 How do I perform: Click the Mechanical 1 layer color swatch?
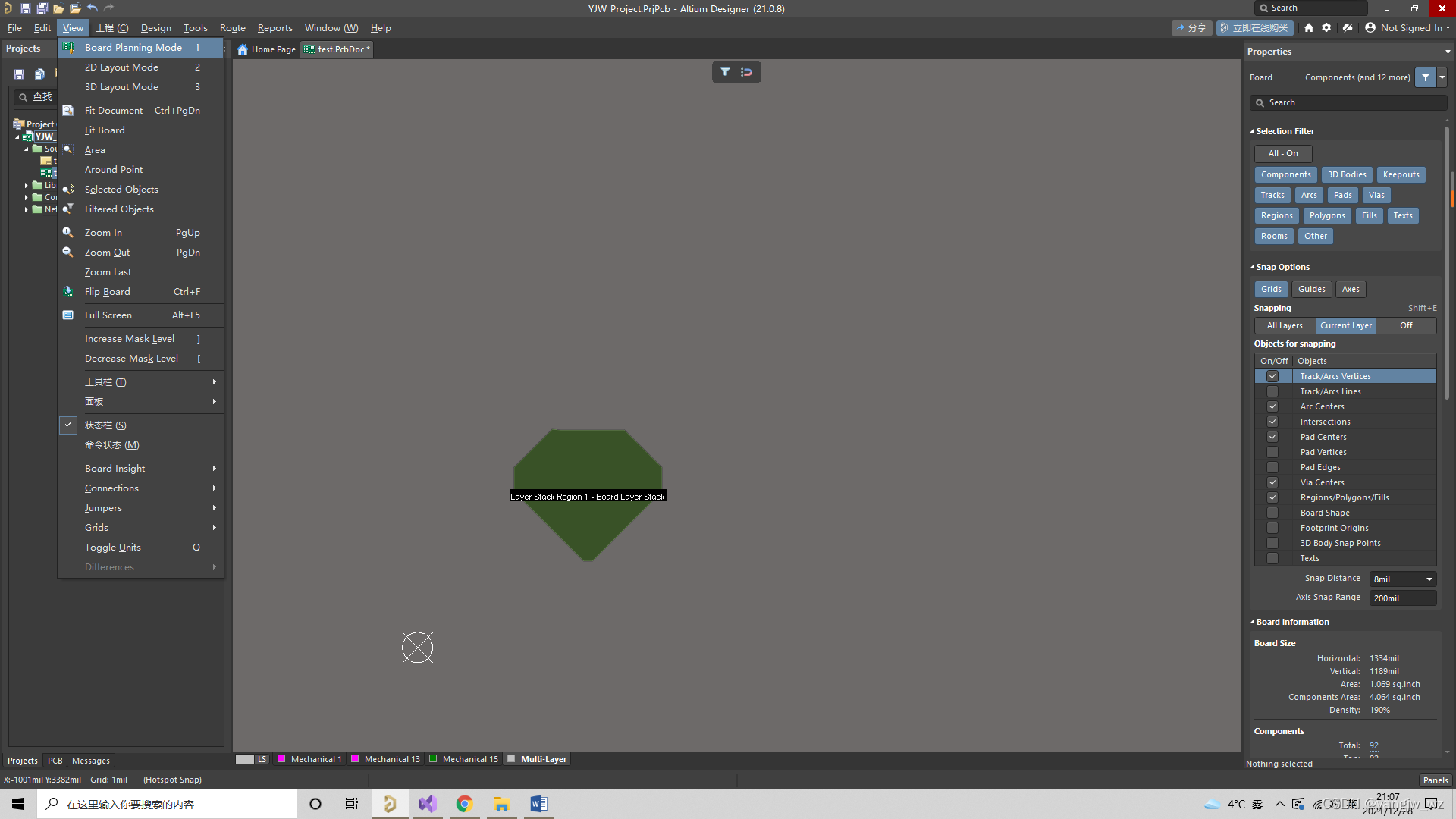click(x=281, y=759)
